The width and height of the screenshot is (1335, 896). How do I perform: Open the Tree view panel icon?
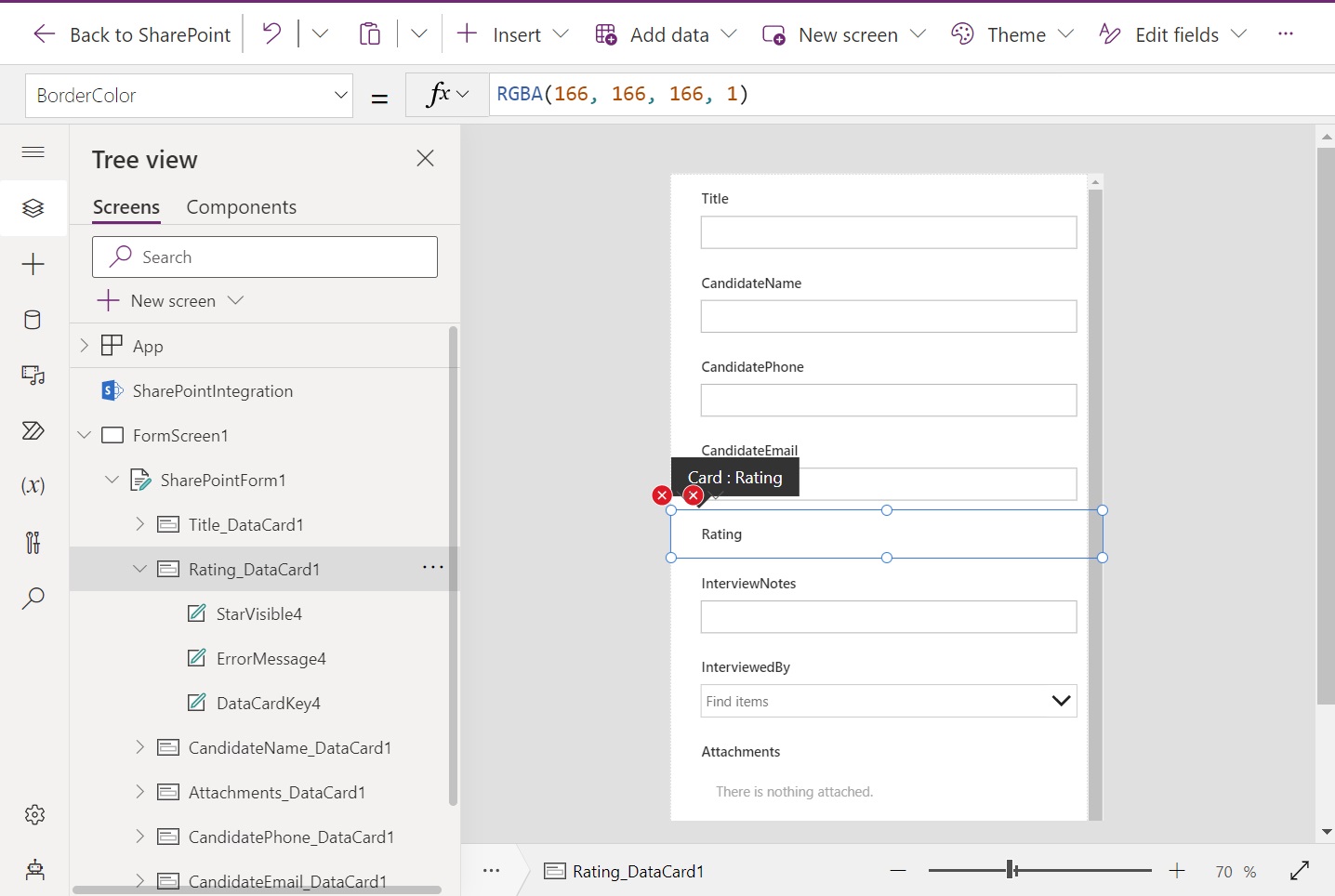coord(33,208)
